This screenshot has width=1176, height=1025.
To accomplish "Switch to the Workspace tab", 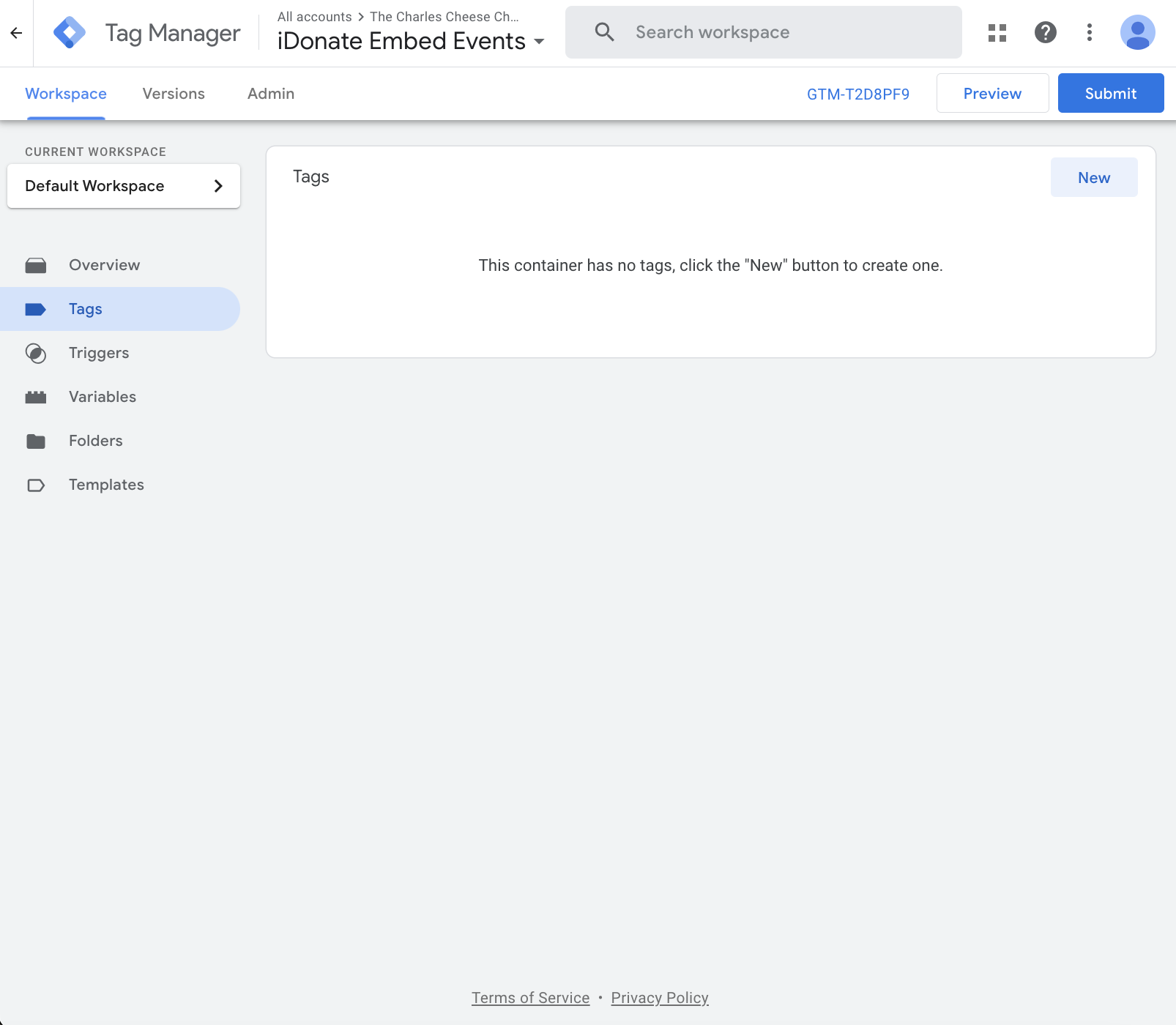I will [x=66, y=94].
